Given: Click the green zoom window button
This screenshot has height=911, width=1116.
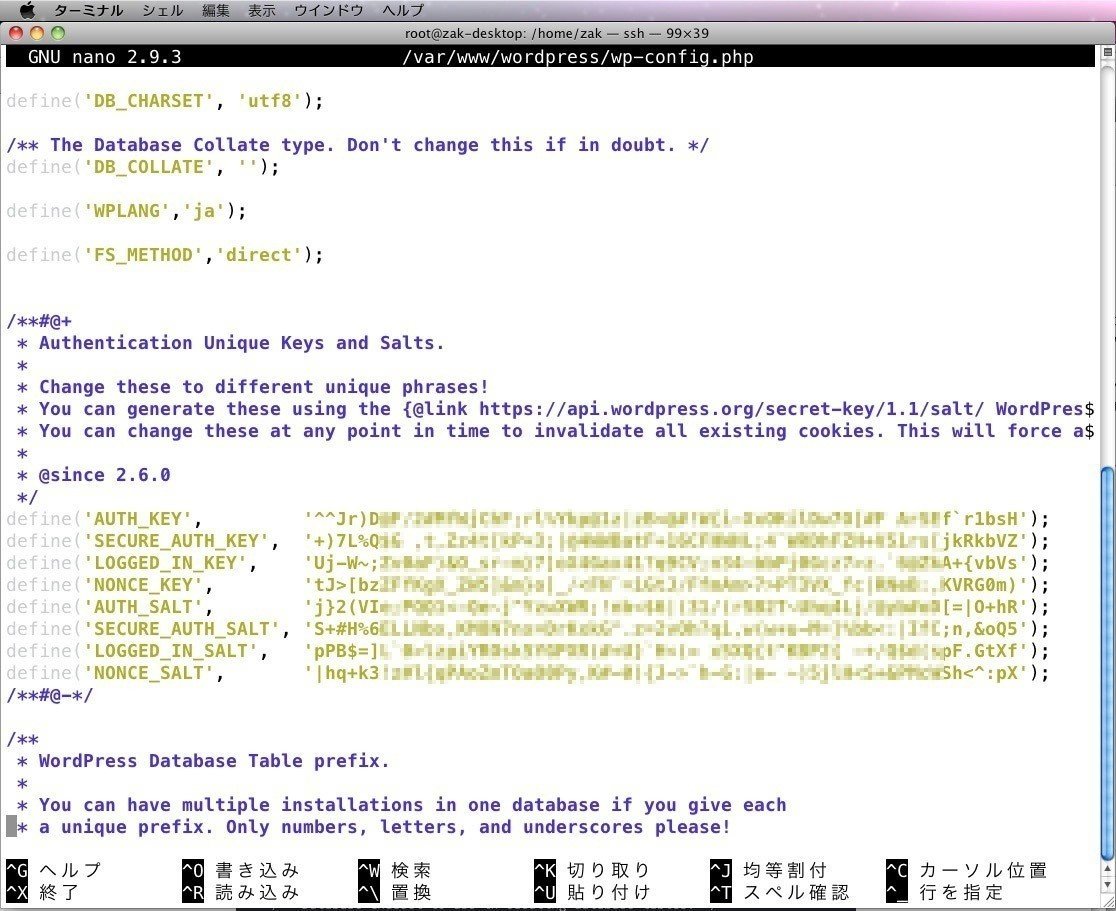Looking at the screenshot, I should 58,33.
